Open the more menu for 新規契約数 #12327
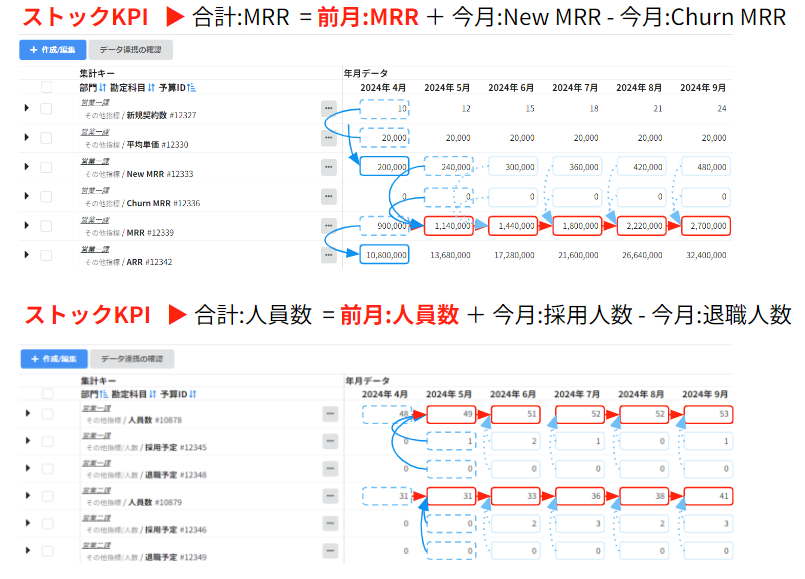Screen dimensions: 805x579 (329, 108)
